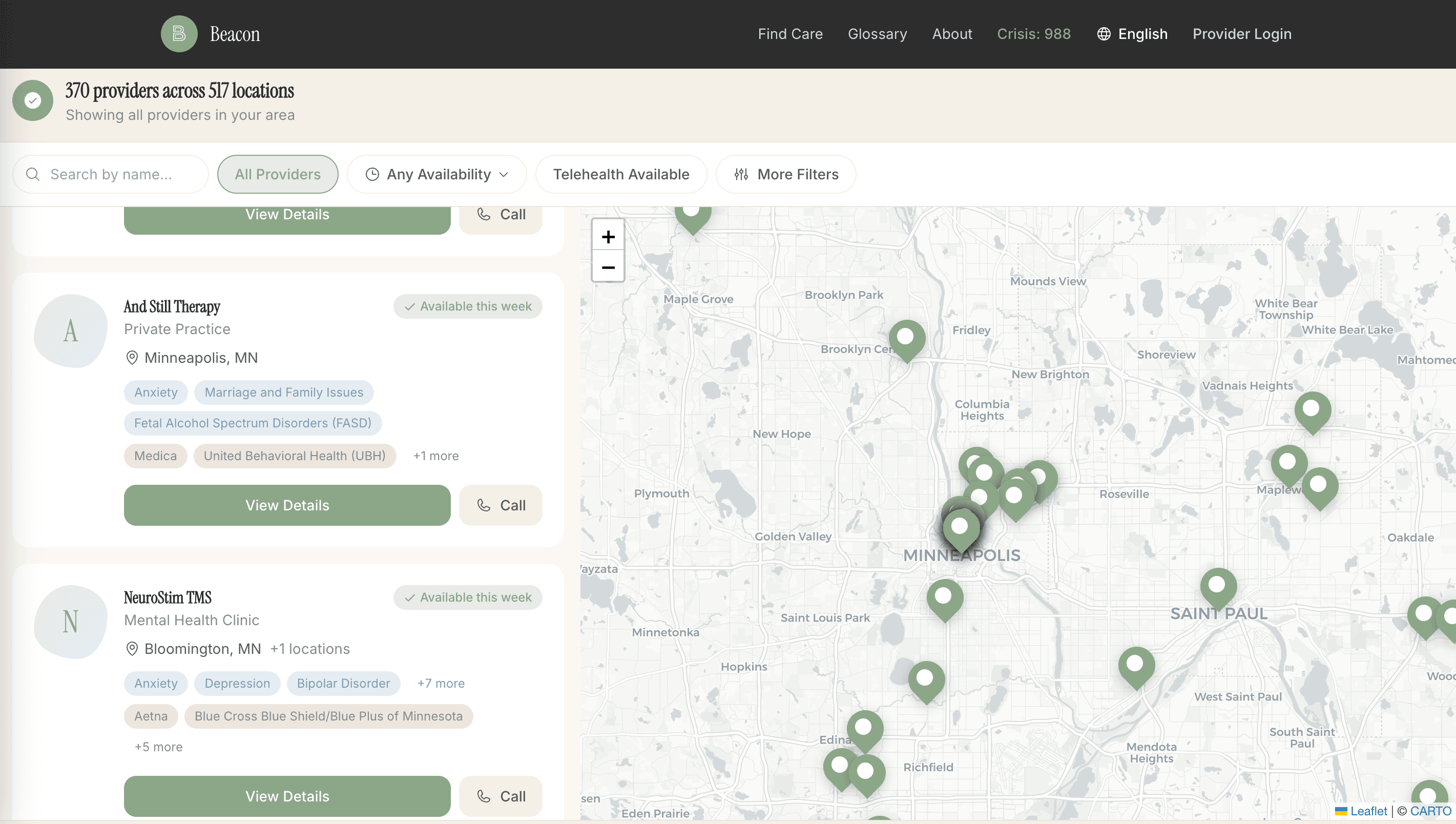Call And Still Therapy
This screenshot has height=824, width=1456.
(501, 505)
